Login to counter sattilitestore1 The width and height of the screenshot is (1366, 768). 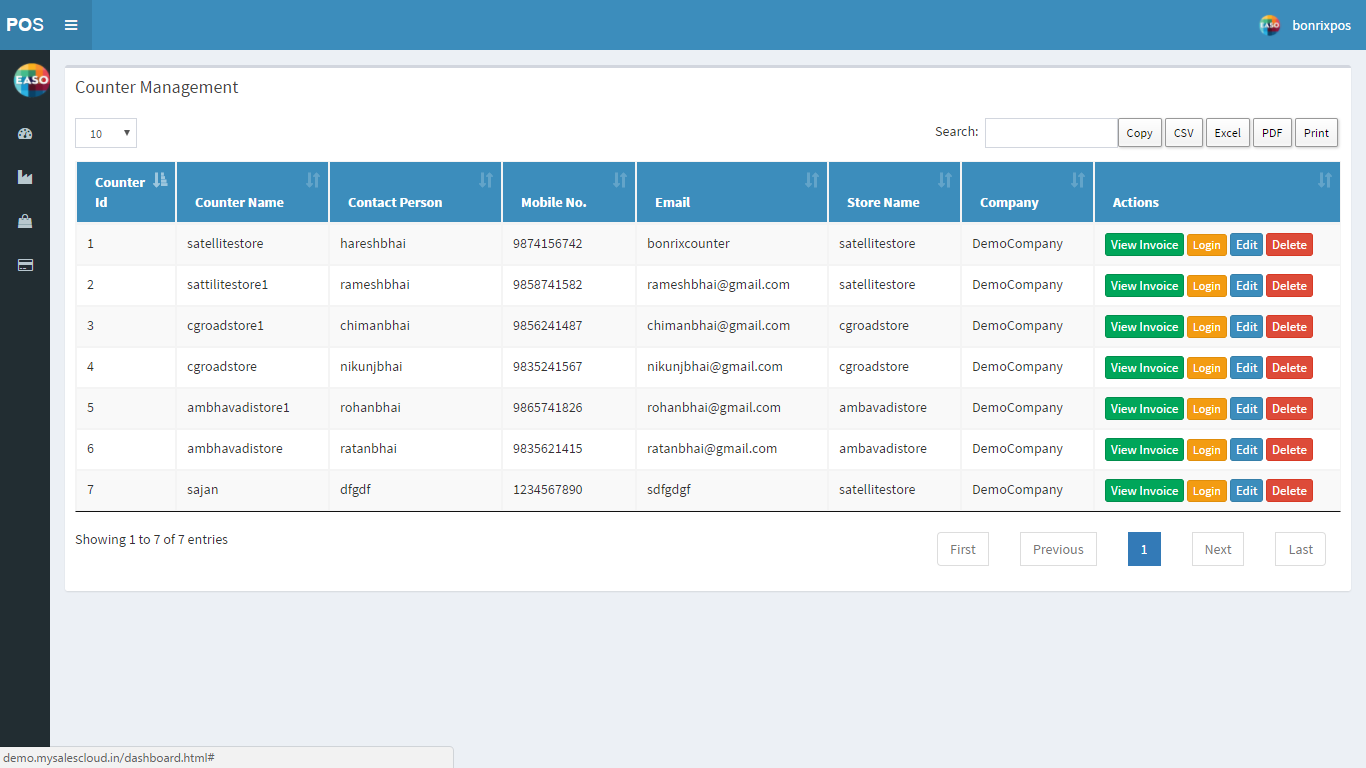click(1207, 286)
